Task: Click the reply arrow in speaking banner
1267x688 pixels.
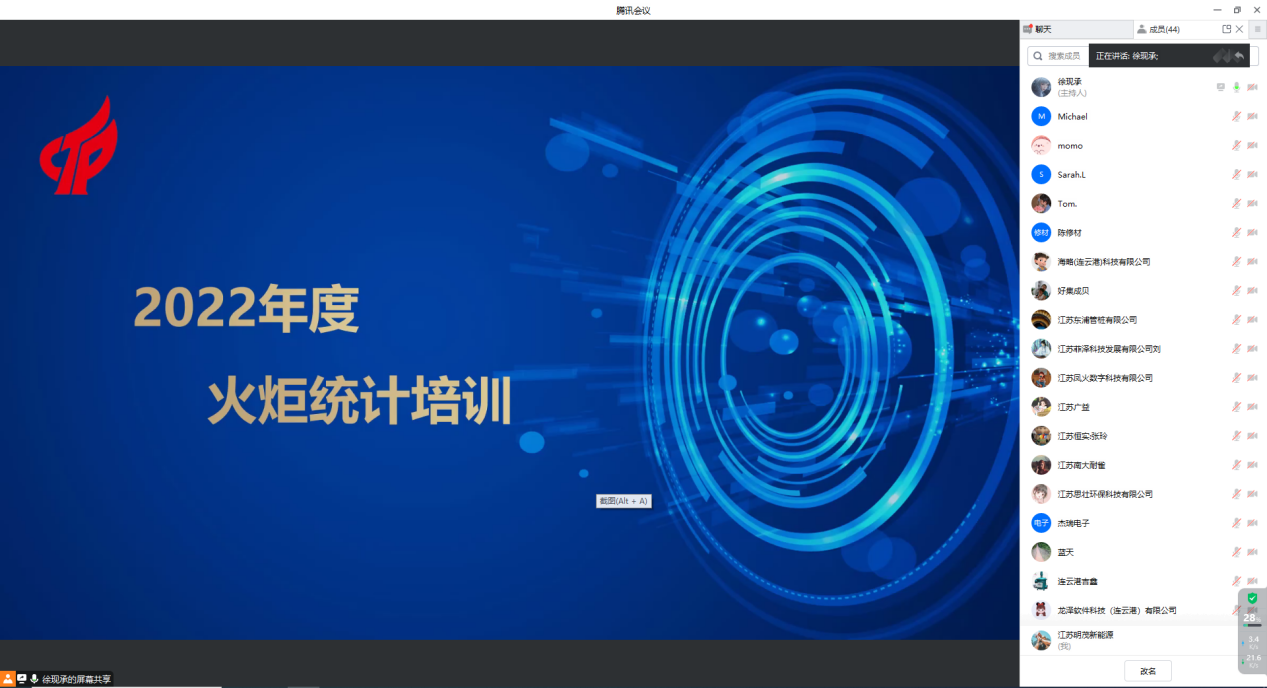Action: 1240,56
